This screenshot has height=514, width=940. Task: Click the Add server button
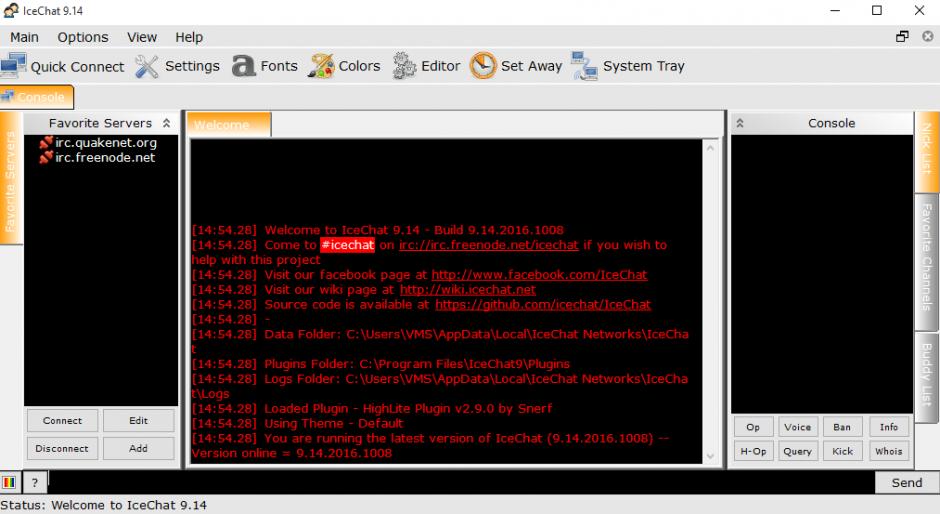click(x=138, y=448)
